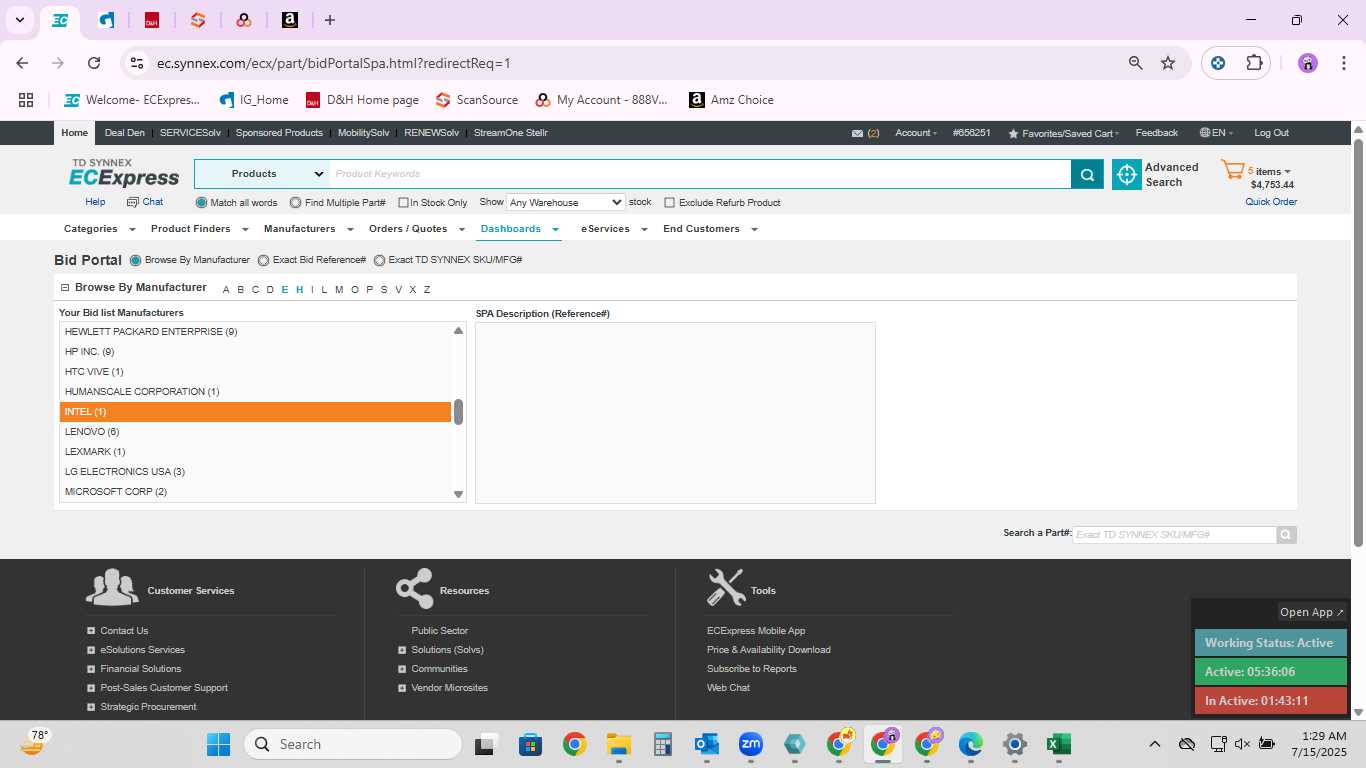The height and width of the screenshot is (768, 1366).
Task: Click the Search a Part magnifier button
Action: (1287, 535)
